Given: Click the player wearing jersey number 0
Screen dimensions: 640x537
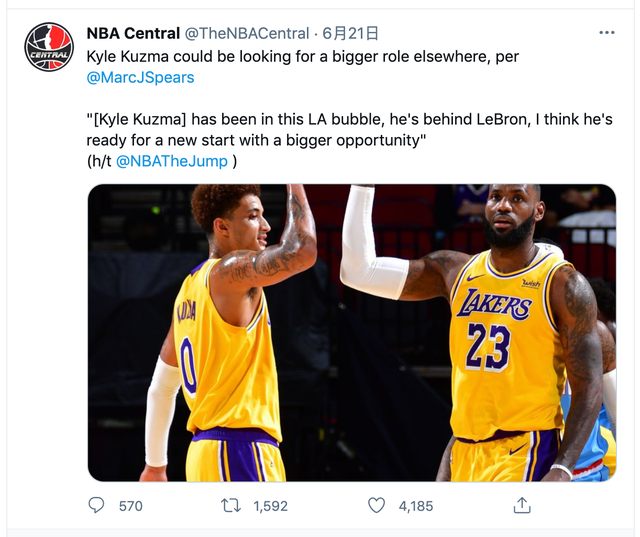Looking at the screenshot, I should pos(225,340).
